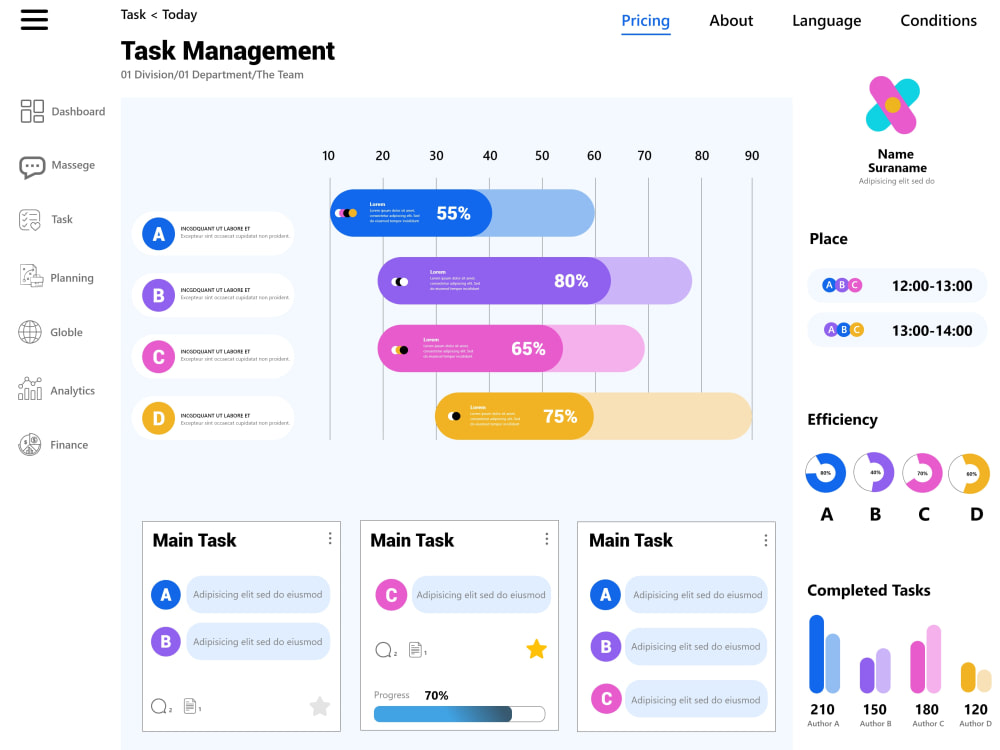This screenshot has height=750, width=1000.
Task: Open task entry beside A in the first card
Action: click(x=258, y=594)
